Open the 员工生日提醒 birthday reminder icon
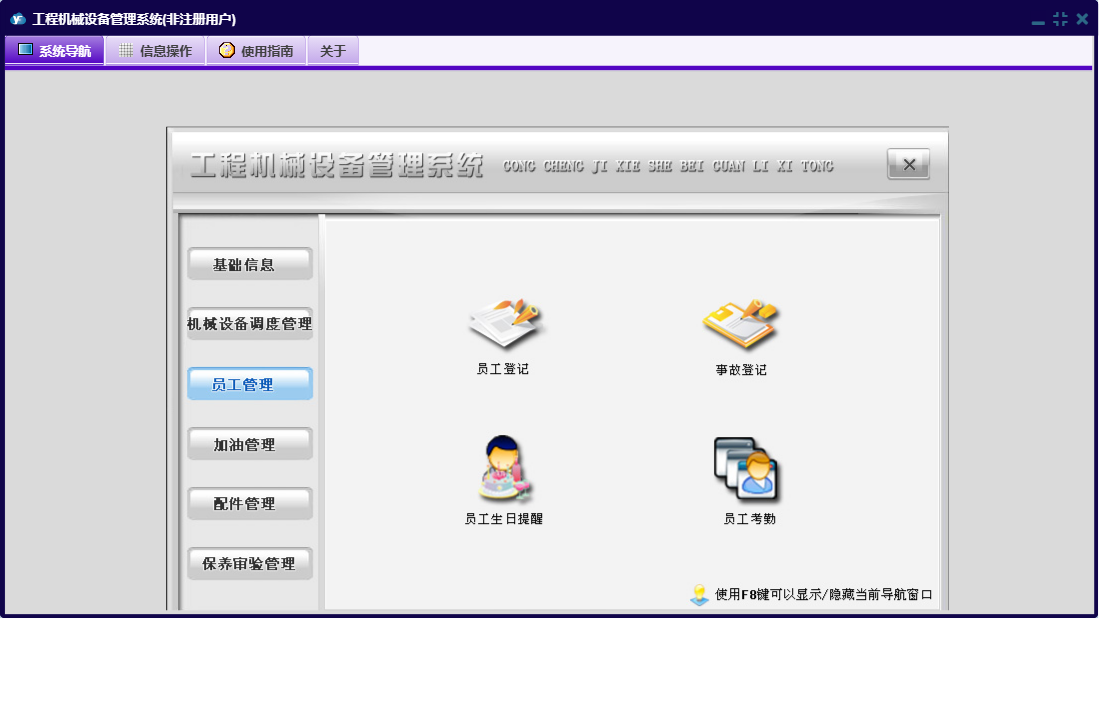1099x723 pixels. (504, 469)
